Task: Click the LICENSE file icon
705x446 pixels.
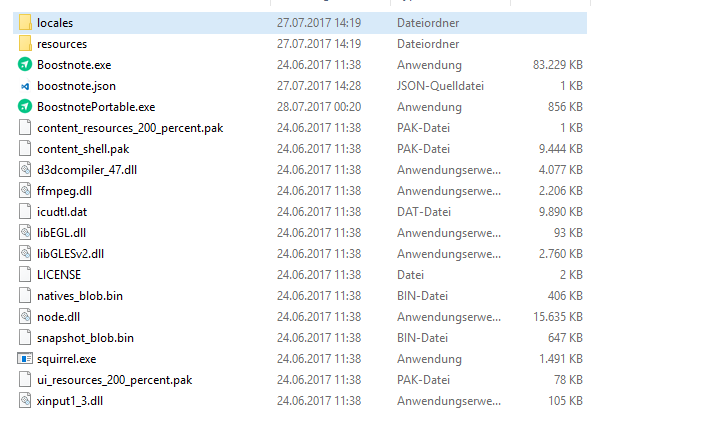Action: (x=25, y=275)
